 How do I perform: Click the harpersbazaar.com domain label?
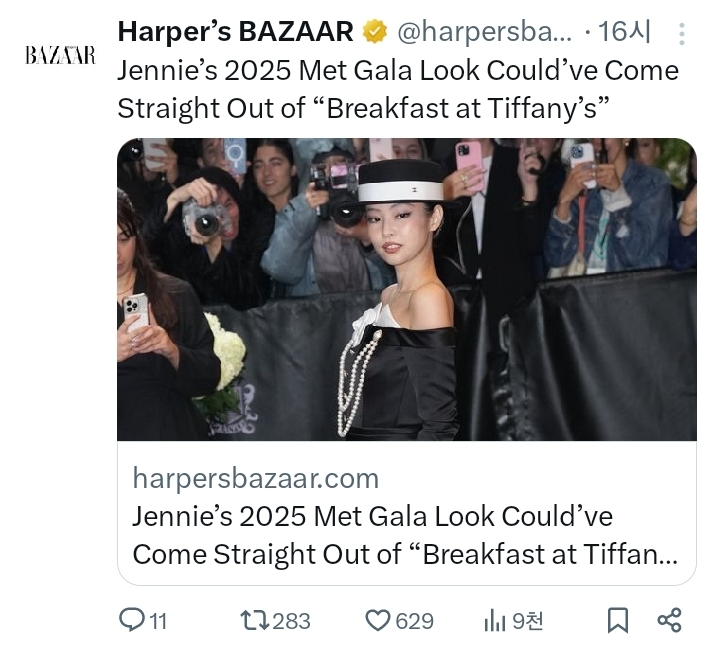255,478
